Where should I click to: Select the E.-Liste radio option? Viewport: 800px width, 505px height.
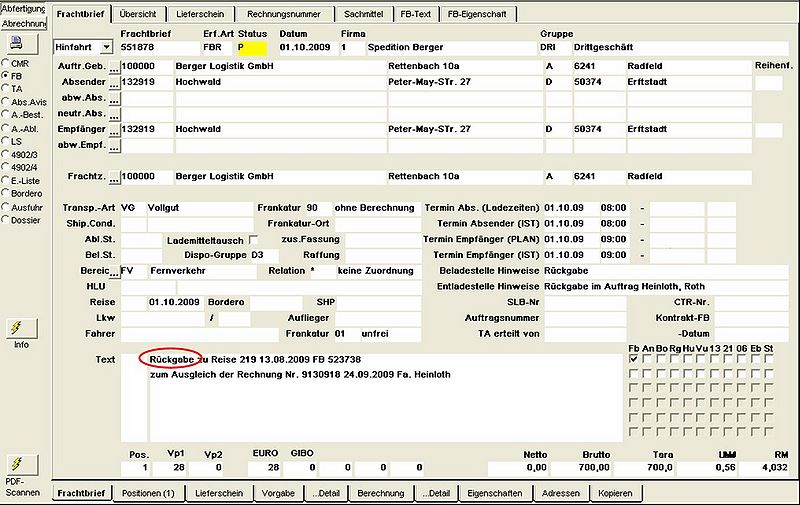[6, 180]
